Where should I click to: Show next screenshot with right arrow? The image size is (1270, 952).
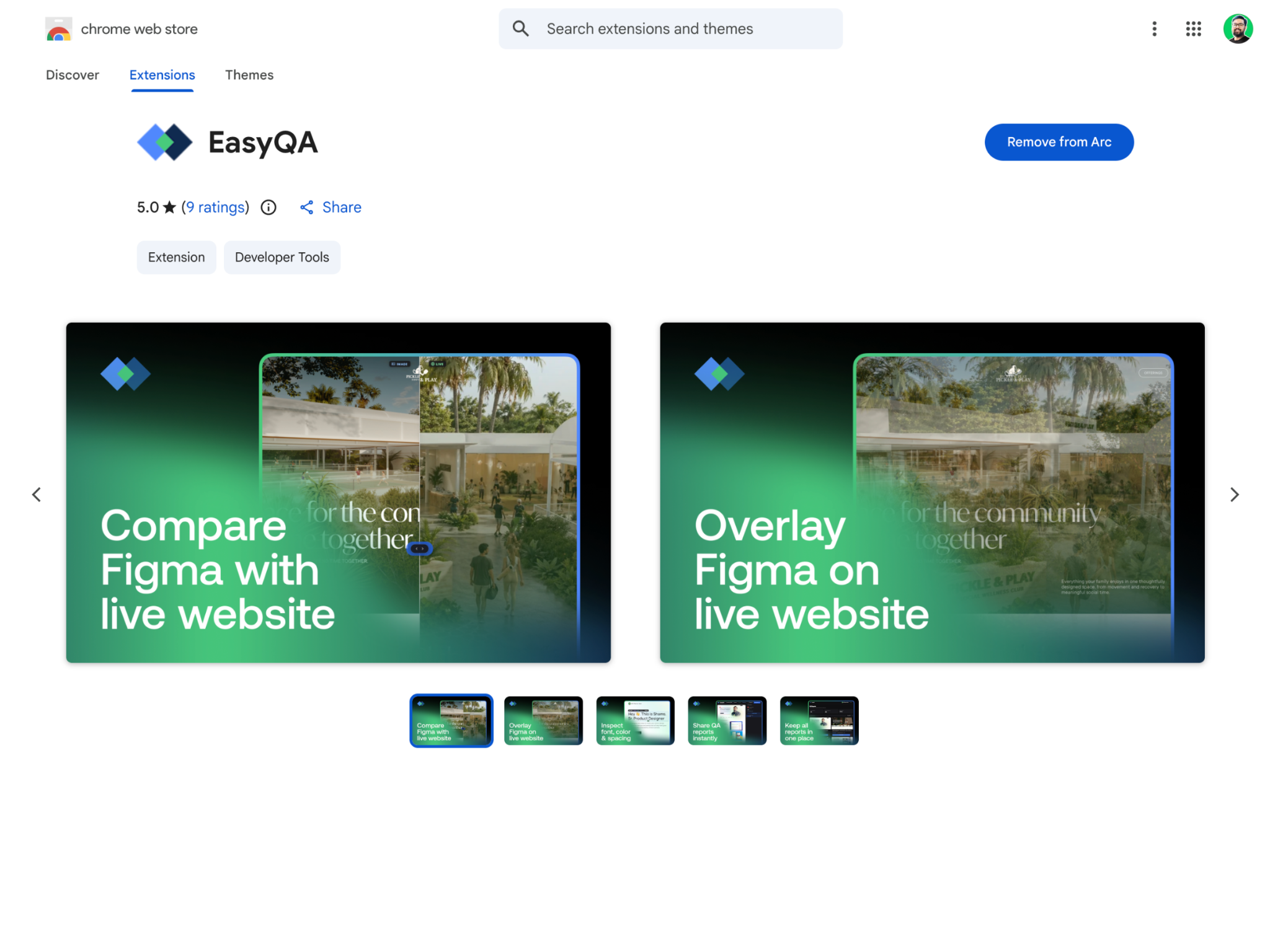[x=1234, y=494]
